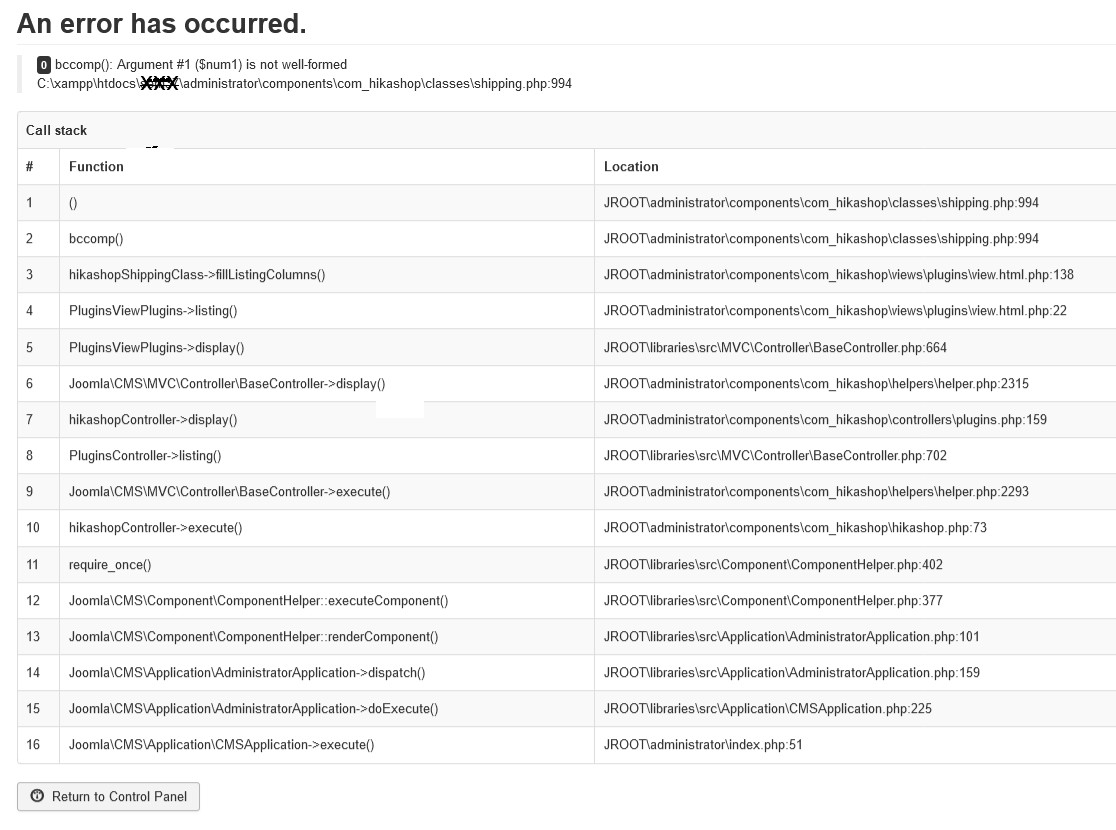Click the administrator\index.php:51 location
The image size is (1116, 830).
703,745
